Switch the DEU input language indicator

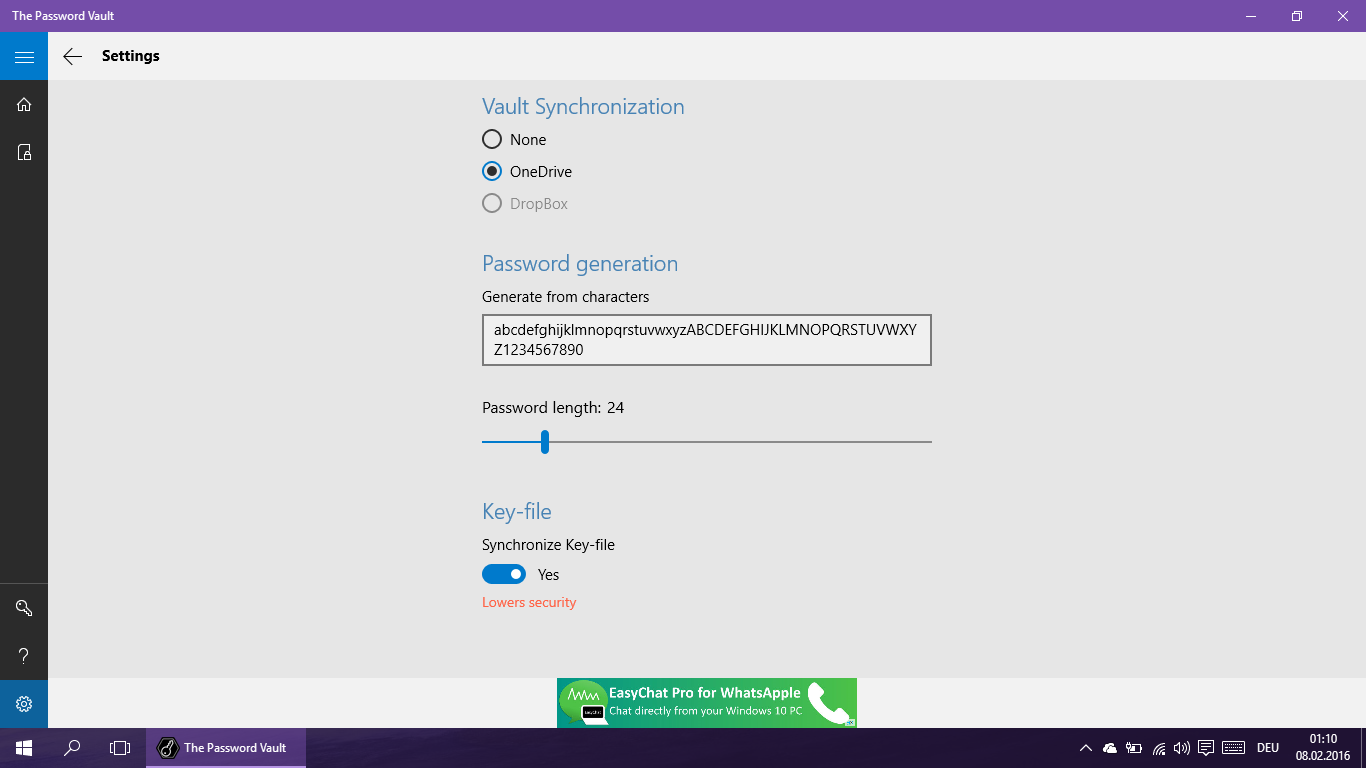[x=1268, y=748]
